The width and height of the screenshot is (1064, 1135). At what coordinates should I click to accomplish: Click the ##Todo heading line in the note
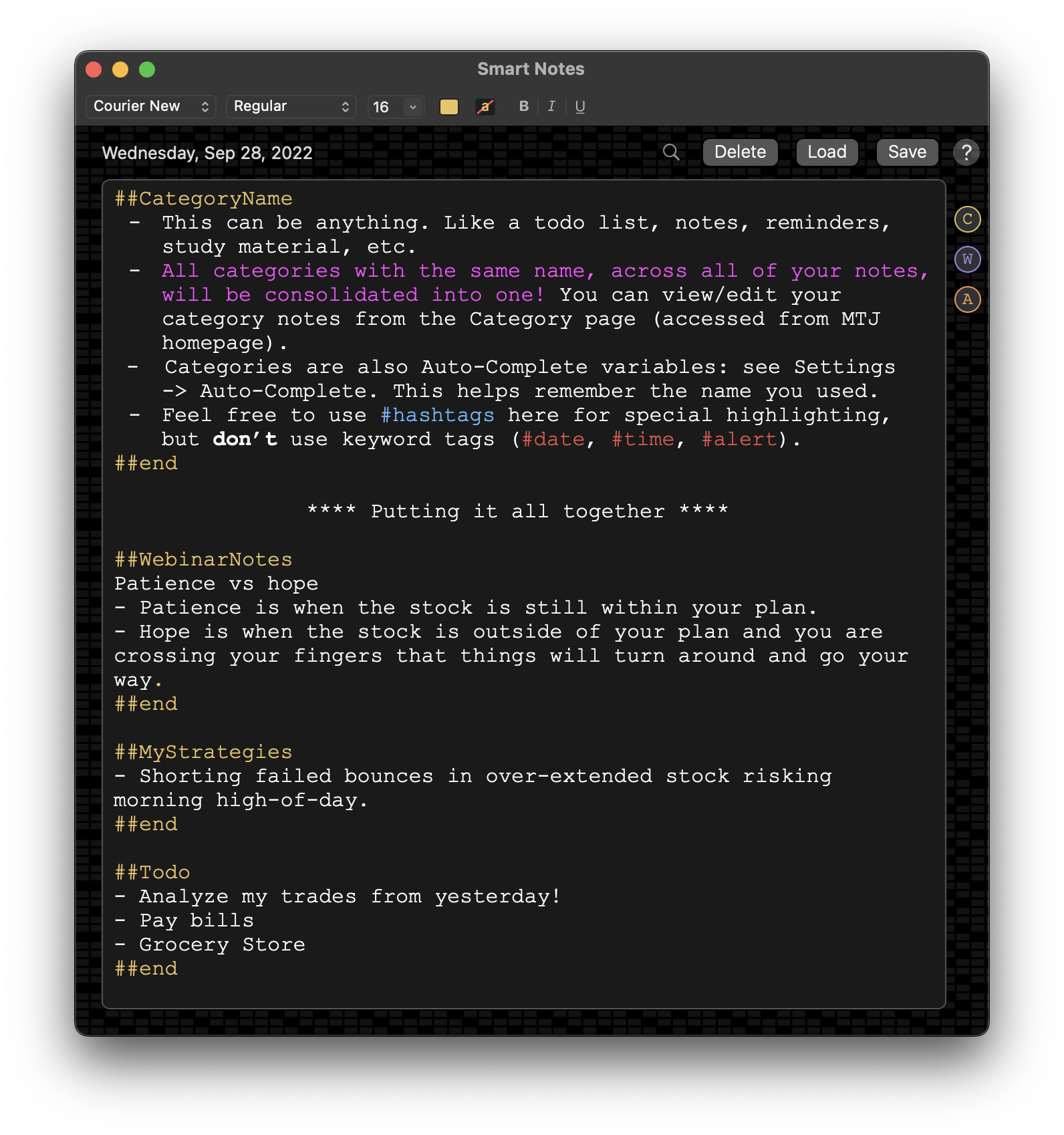(x=152, y=872)
